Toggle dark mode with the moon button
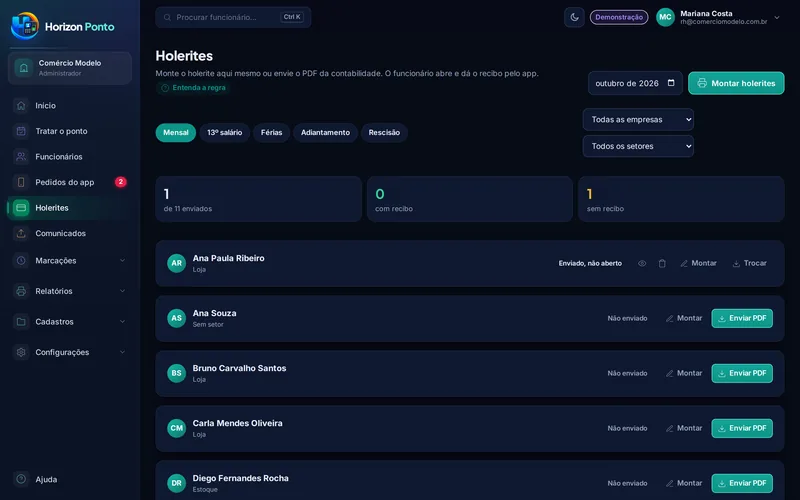800x500 pixels. click(x=574, y=17)
